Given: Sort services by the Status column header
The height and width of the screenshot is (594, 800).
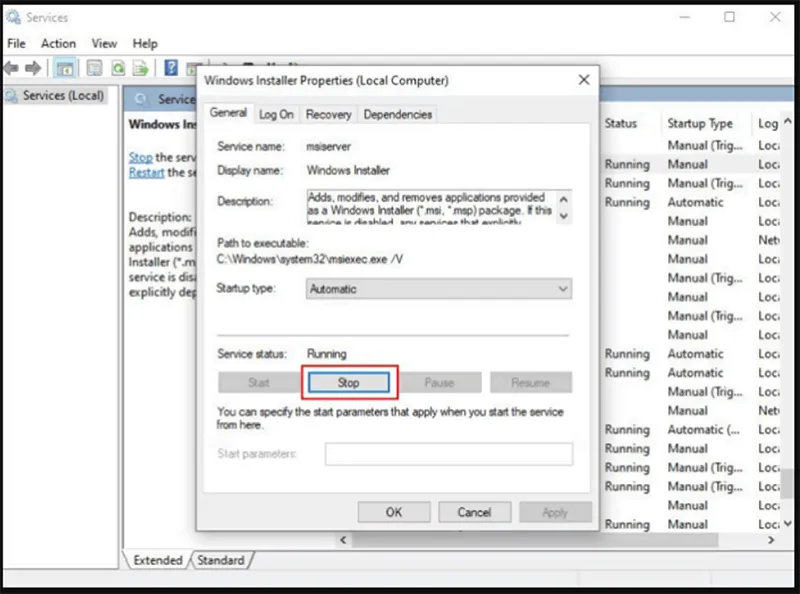Looking at the screenshot, I should click(620, 123).
